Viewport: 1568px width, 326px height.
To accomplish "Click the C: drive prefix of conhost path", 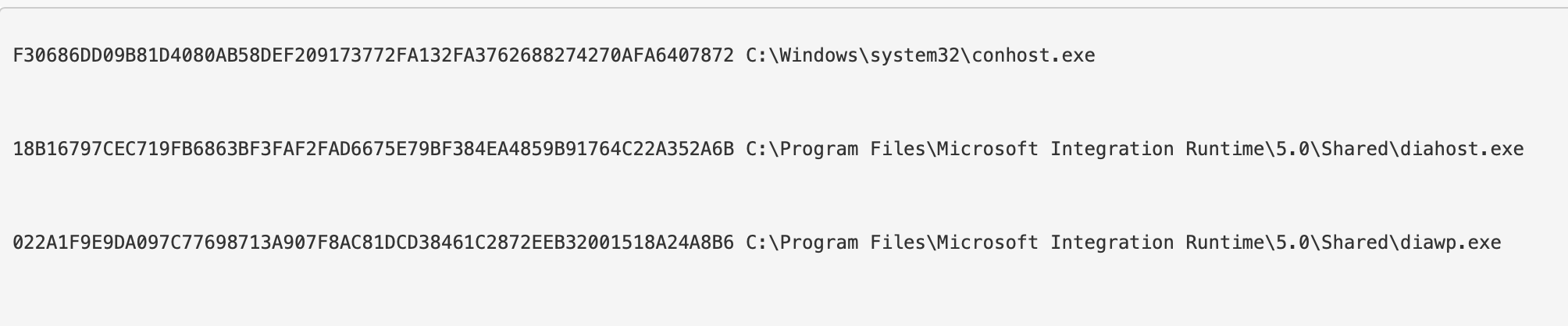I will (x=757, y=55).
